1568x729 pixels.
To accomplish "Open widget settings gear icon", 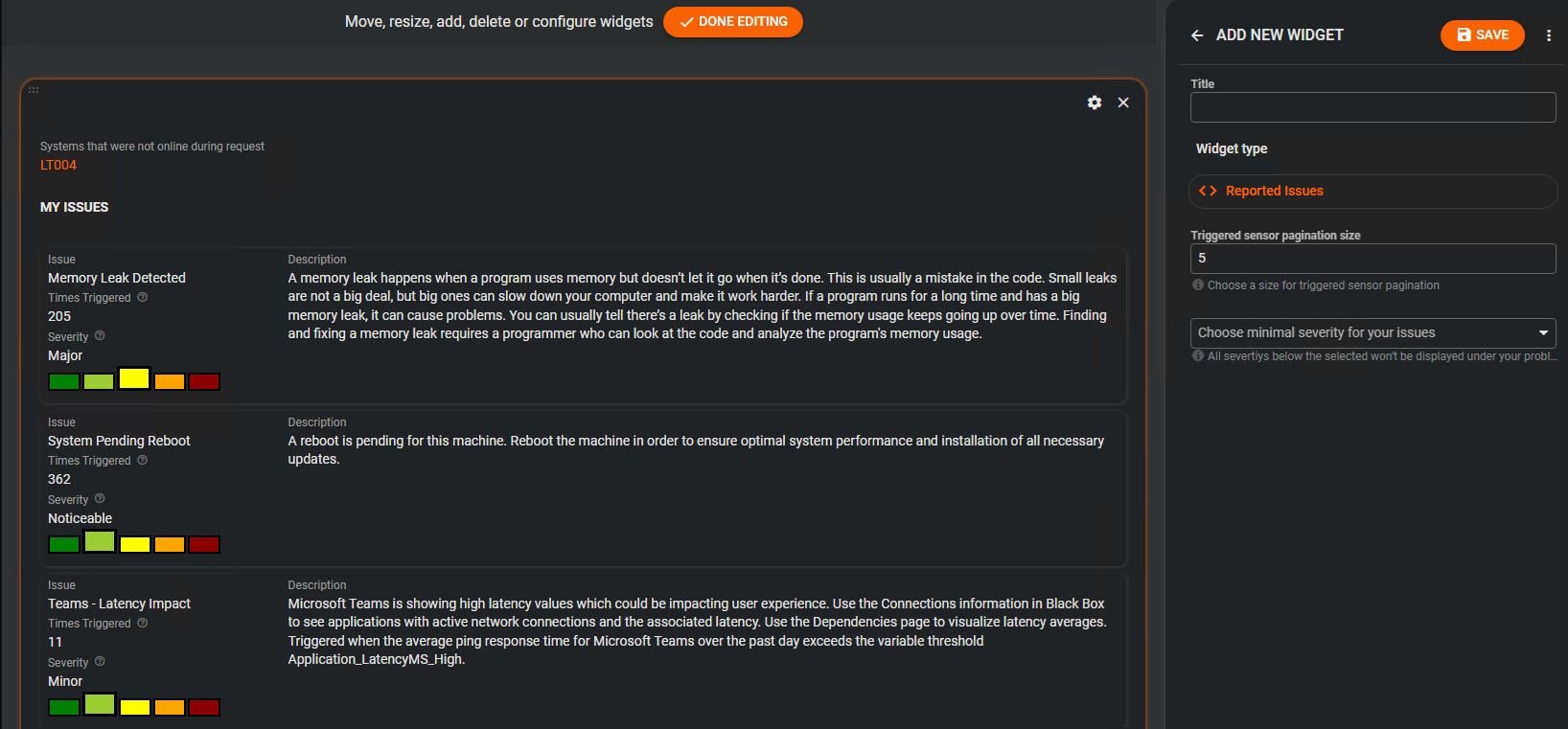I will click(1095, 103).
